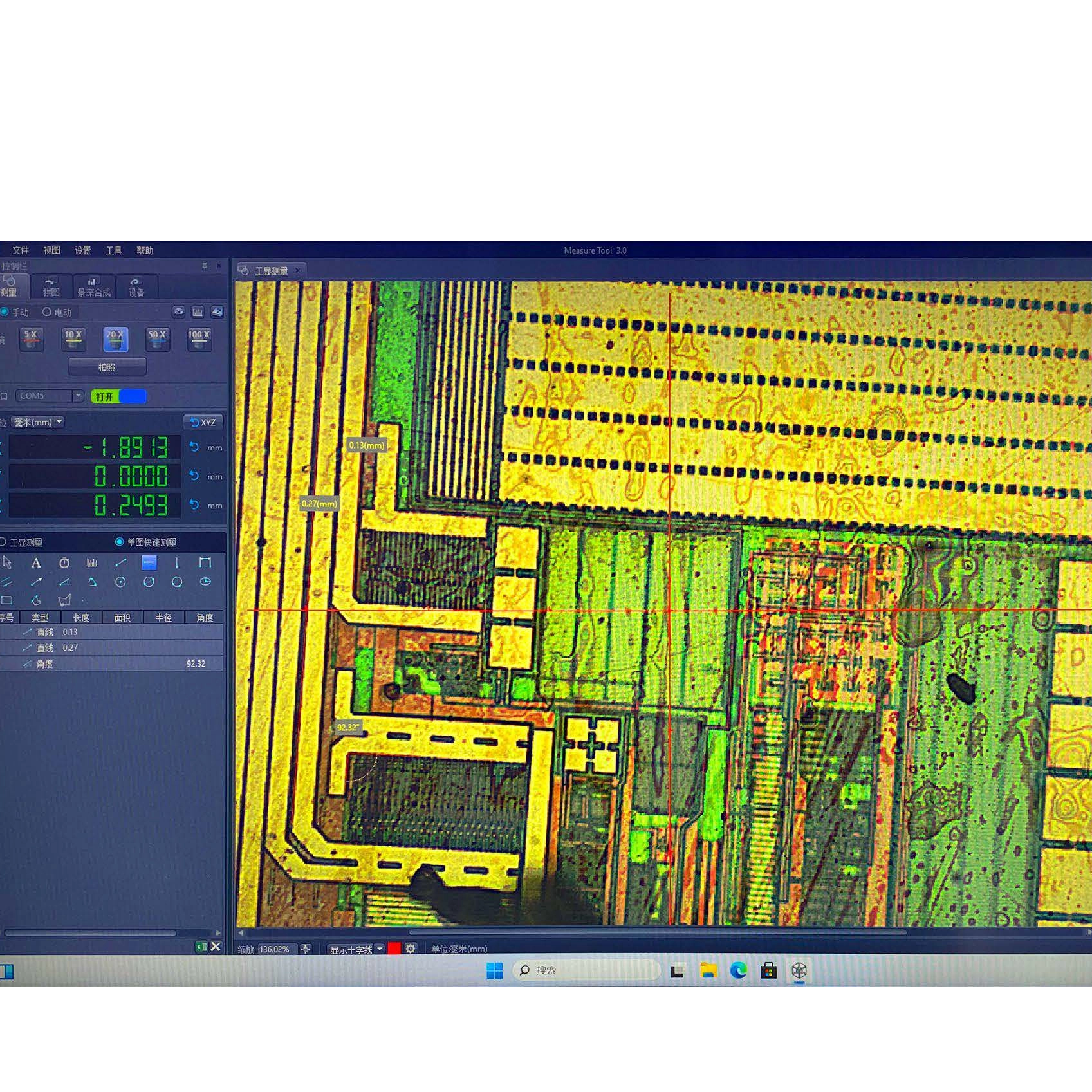This screenshot has width=1092, height=1092.
Task: Select the rectangle measurement tool
Action: [x=7, y=600]
